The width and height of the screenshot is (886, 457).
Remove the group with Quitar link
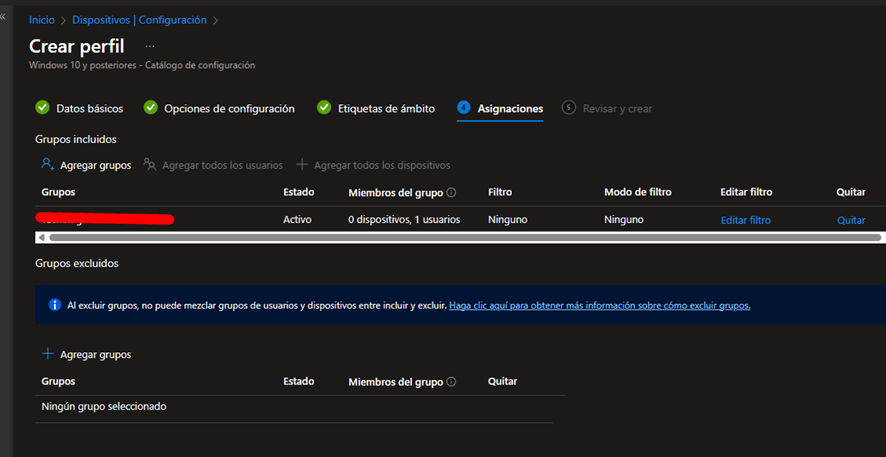click(851, 220)
